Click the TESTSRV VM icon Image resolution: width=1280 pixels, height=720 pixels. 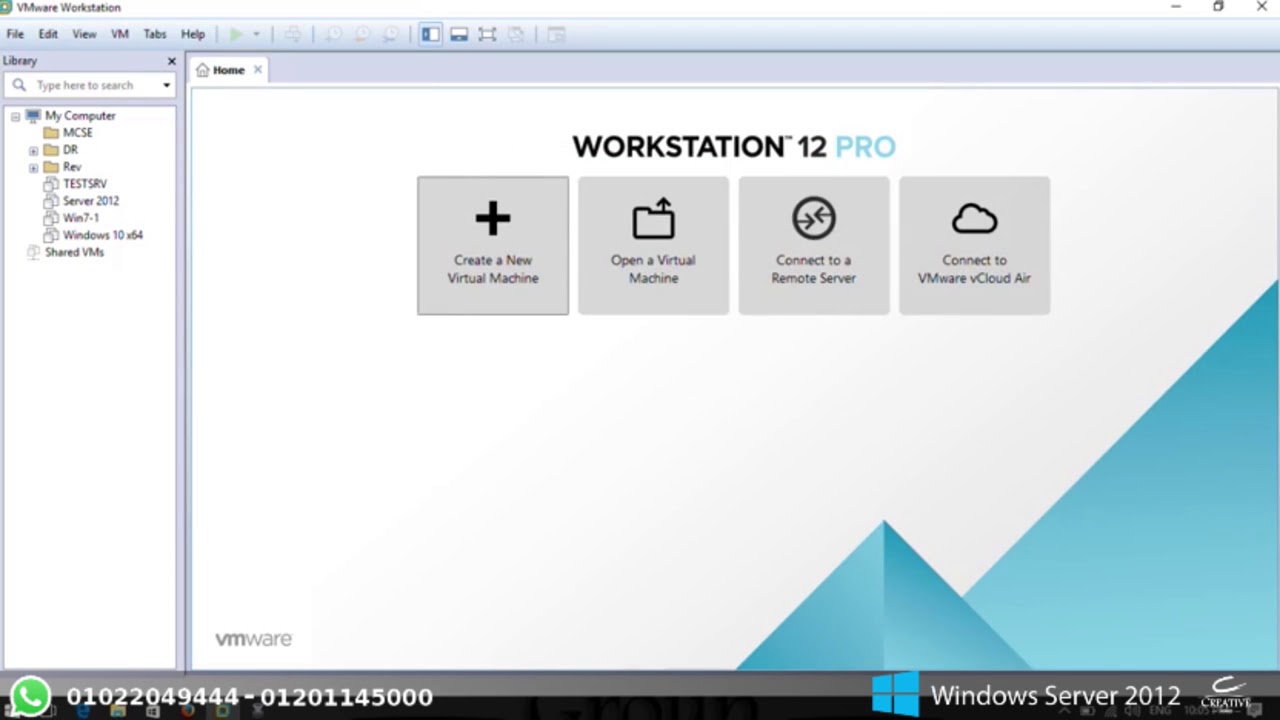[51, 184]
